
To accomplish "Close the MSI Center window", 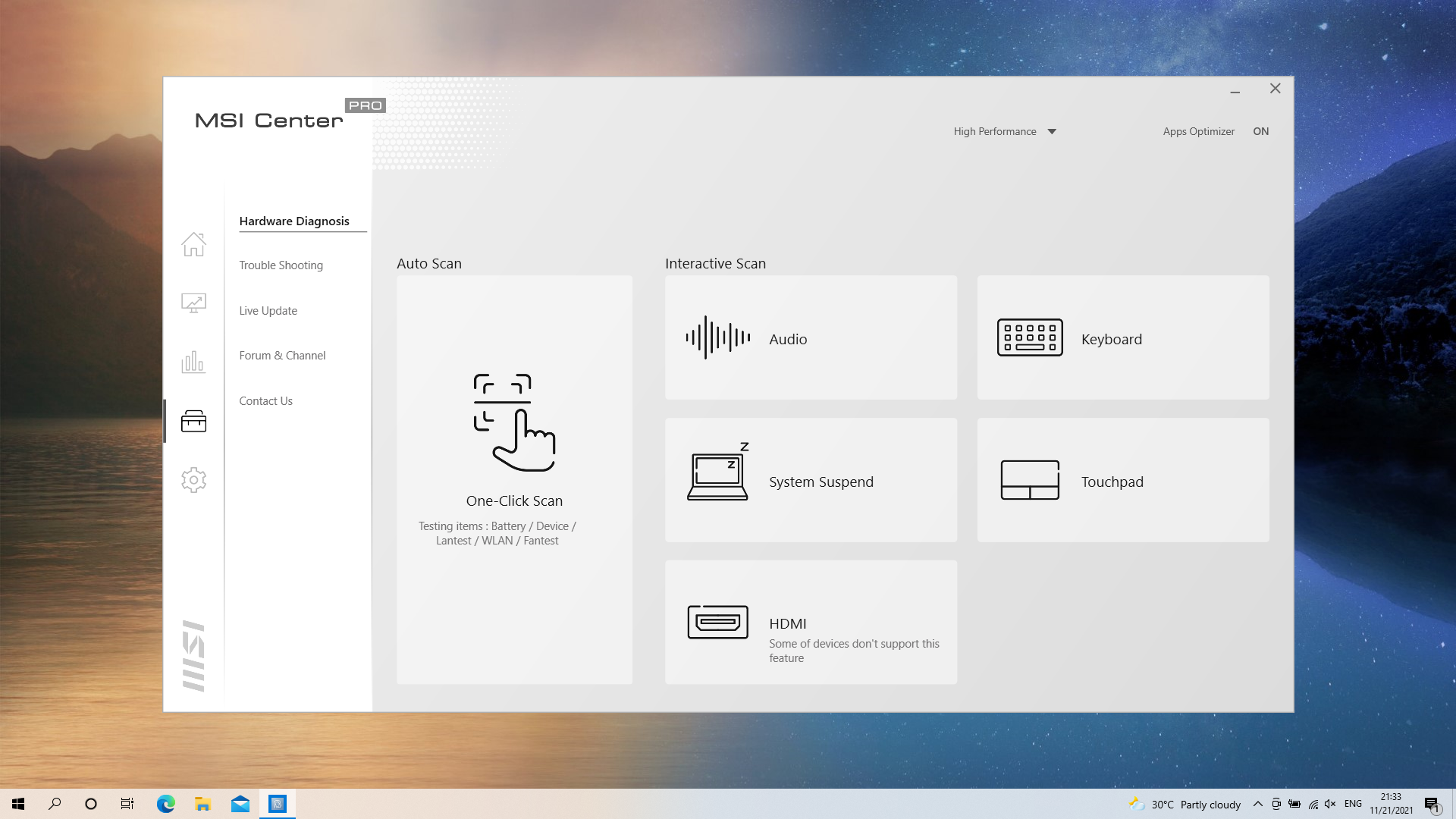I will tap(1276, 89).
